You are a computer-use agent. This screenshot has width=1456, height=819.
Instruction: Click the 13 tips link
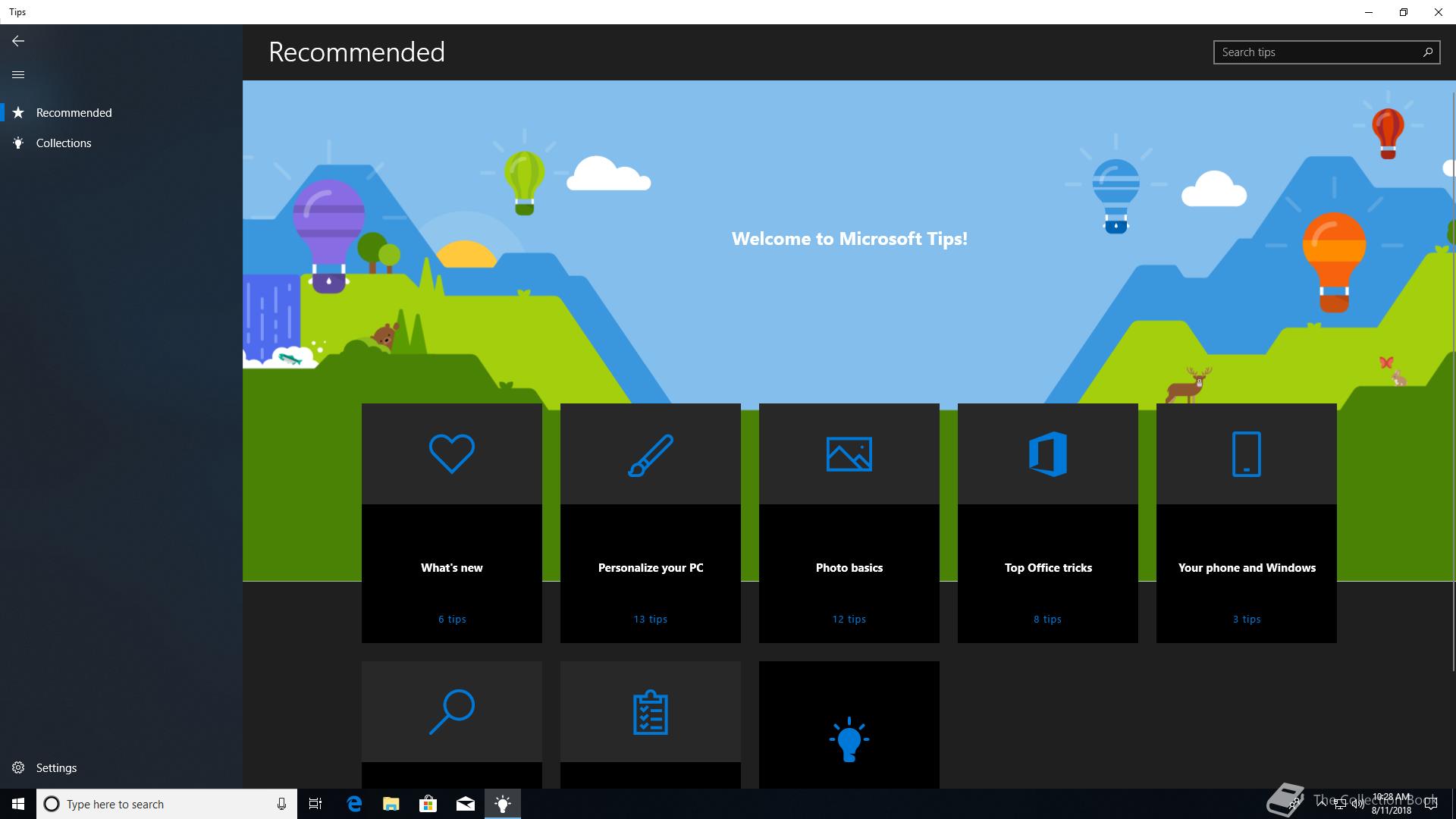click(x=651, y=619)
